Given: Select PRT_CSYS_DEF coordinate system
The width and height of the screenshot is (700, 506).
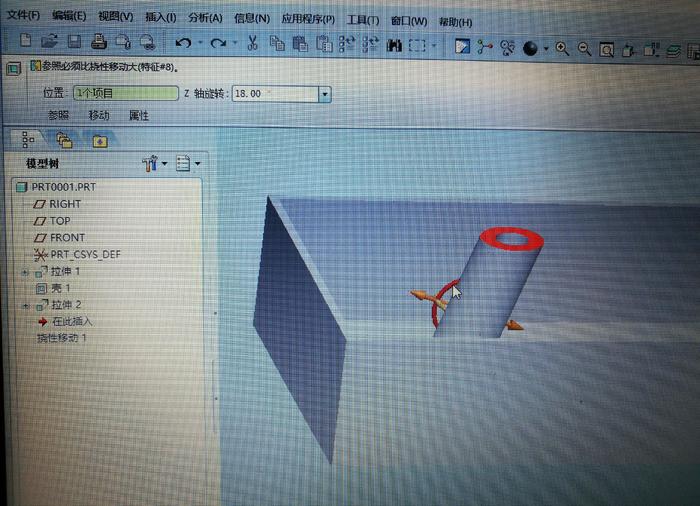Looking at the screenshot, I should [x=85, y=255].
